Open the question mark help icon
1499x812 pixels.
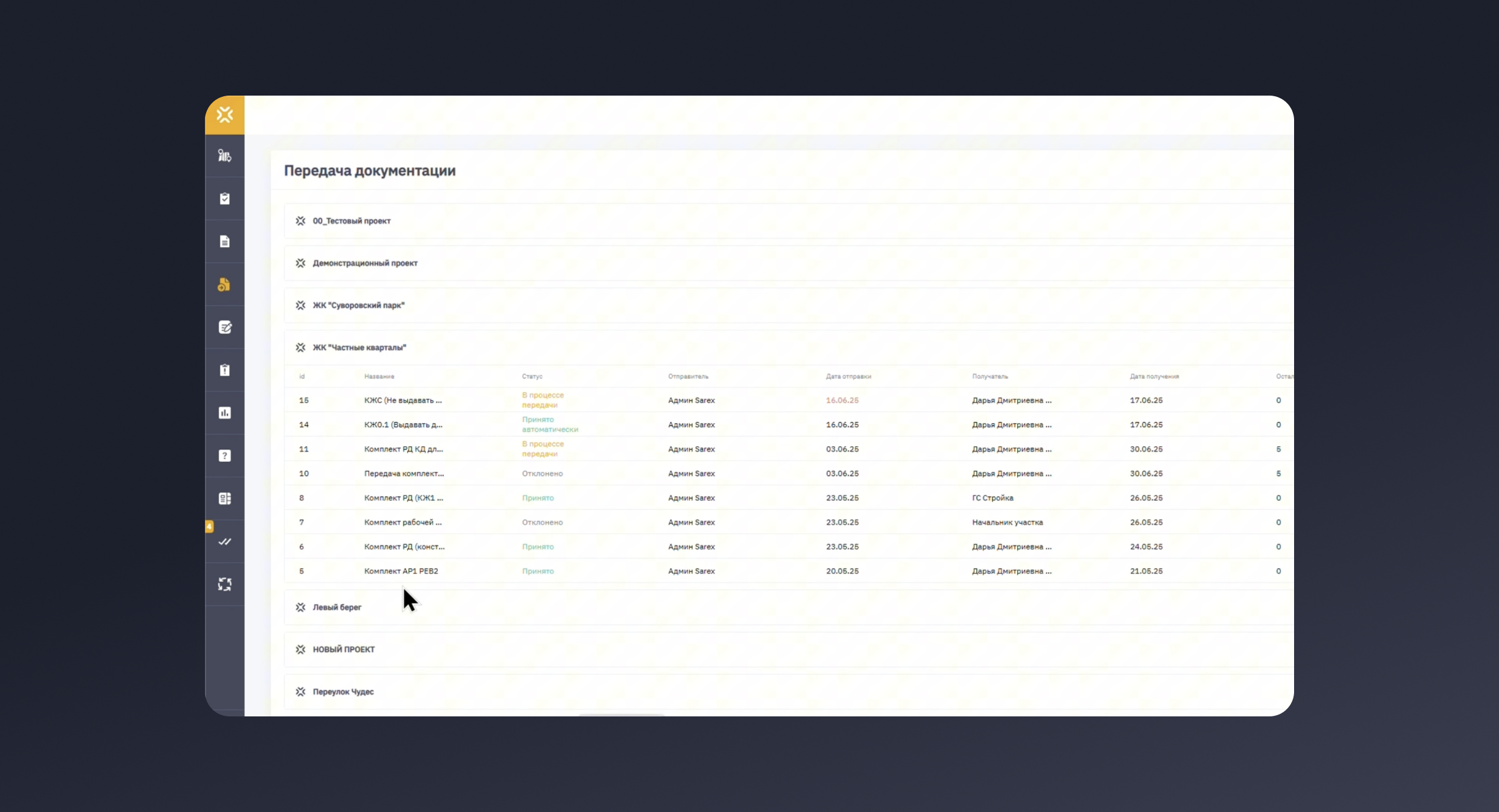pyautogui.click(x=225, y=456)
